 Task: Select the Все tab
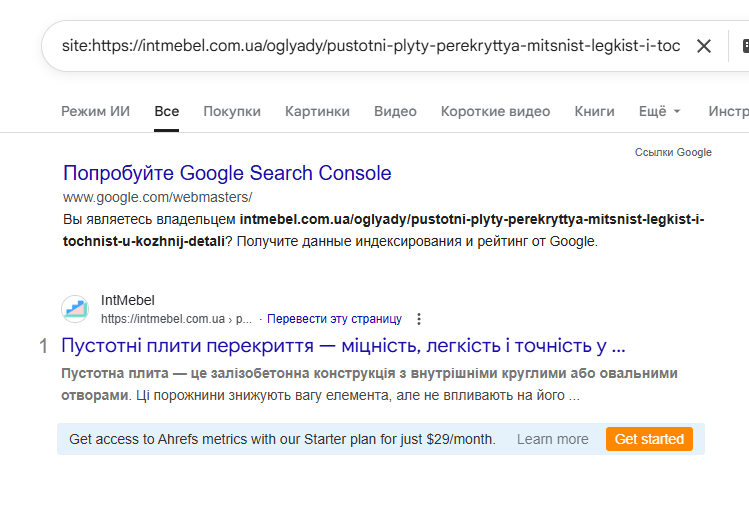[167, 111]
